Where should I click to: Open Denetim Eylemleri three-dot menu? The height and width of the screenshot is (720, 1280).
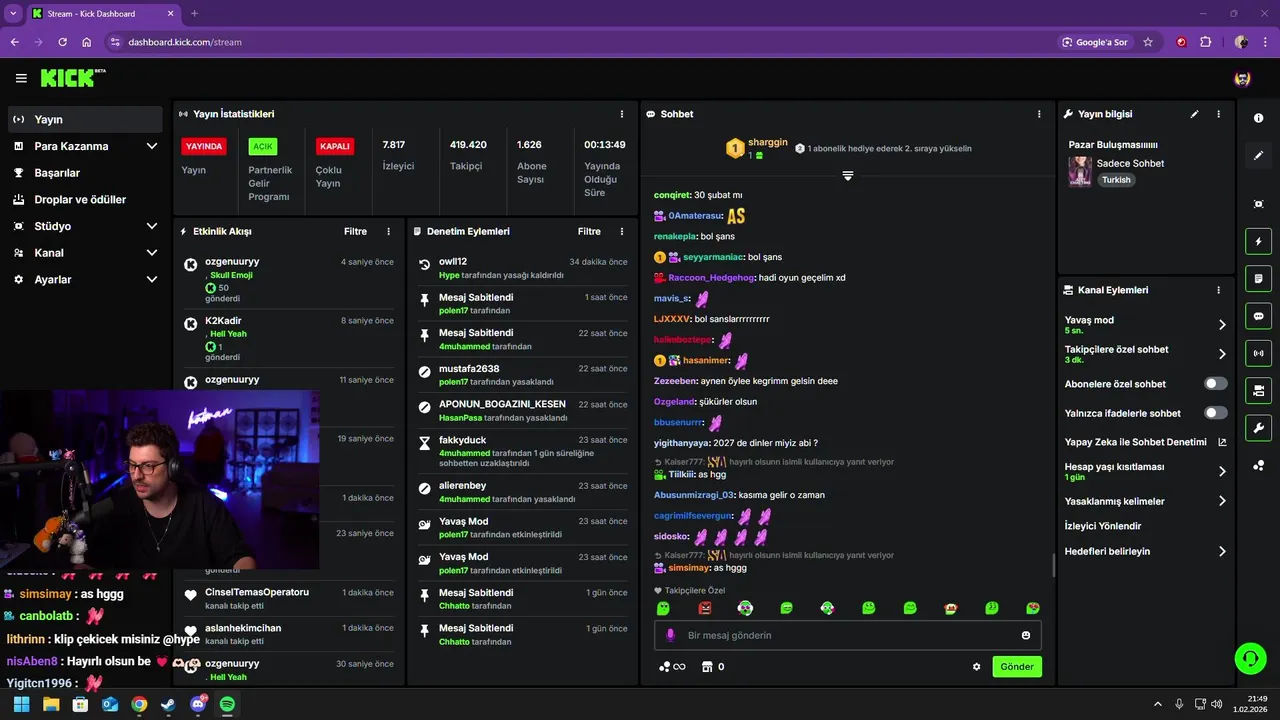[x=622, y=231]
